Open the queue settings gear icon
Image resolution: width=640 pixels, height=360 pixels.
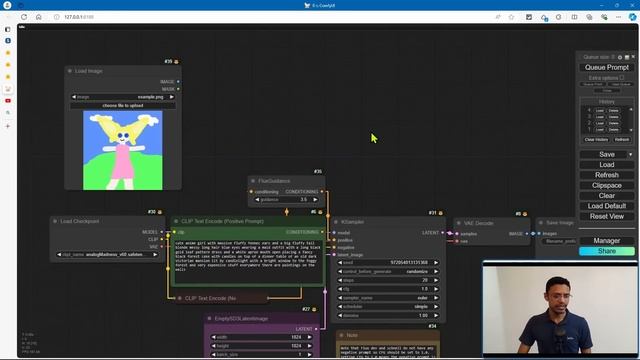620,57
